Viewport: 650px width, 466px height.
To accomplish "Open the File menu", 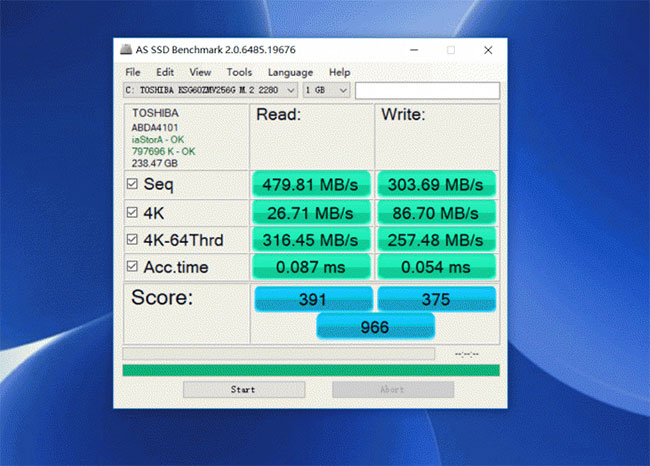I will [x=133, y=72].
